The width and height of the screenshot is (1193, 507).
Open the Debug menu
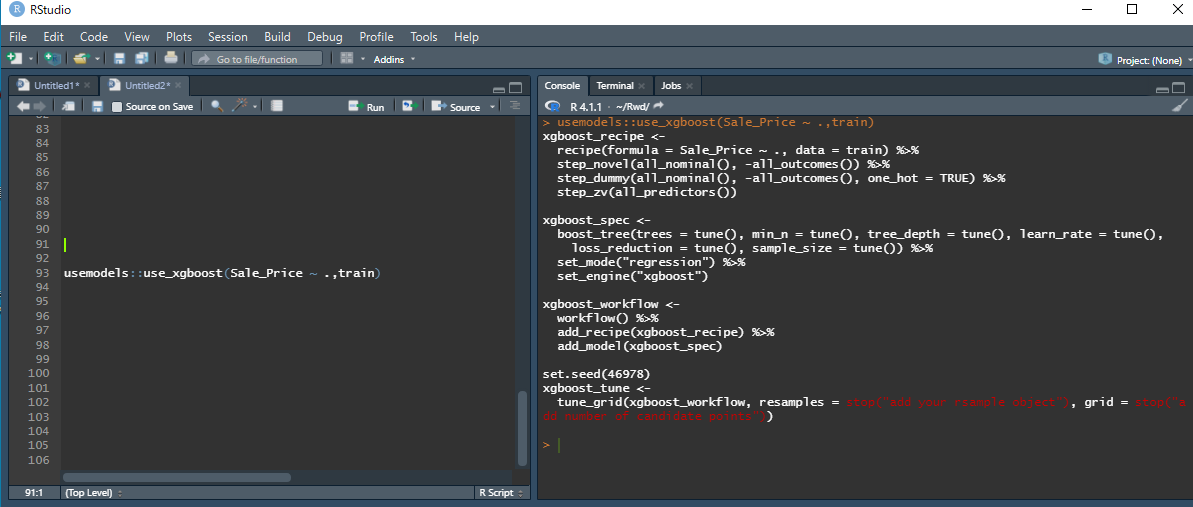pos(325,37)
